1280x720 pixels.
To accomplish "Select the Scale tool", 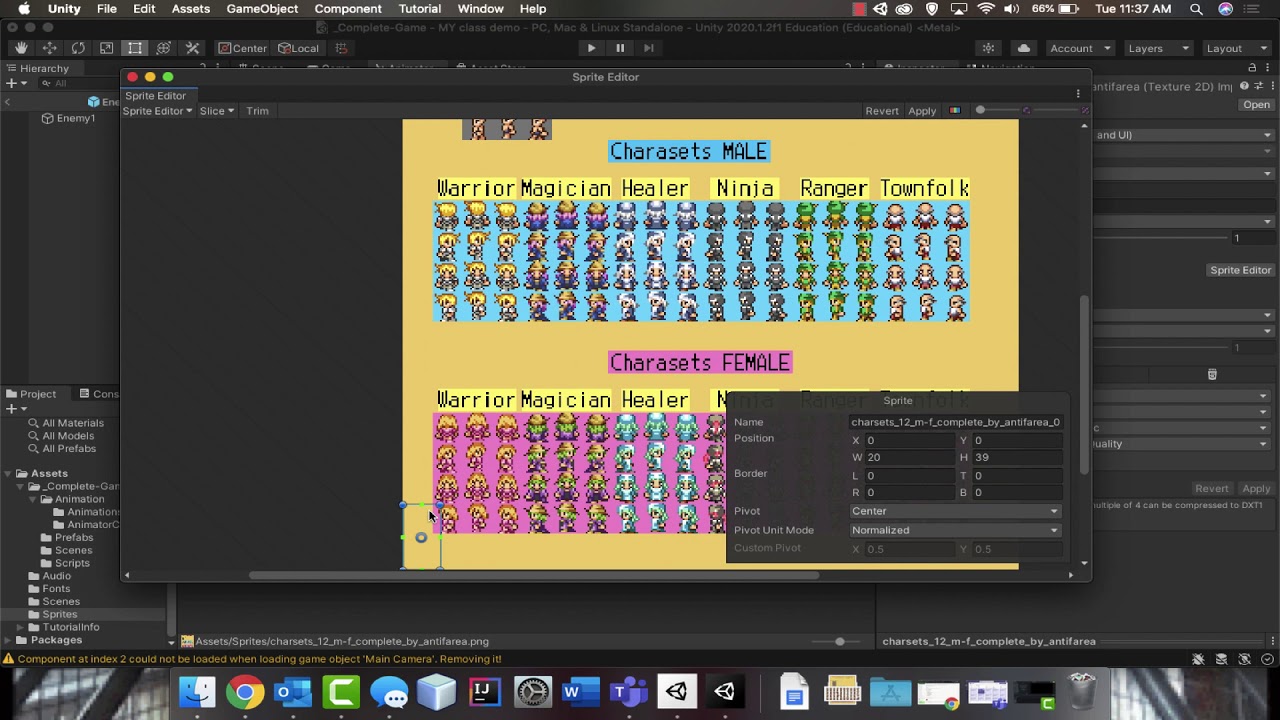I will tap(106, 48).
